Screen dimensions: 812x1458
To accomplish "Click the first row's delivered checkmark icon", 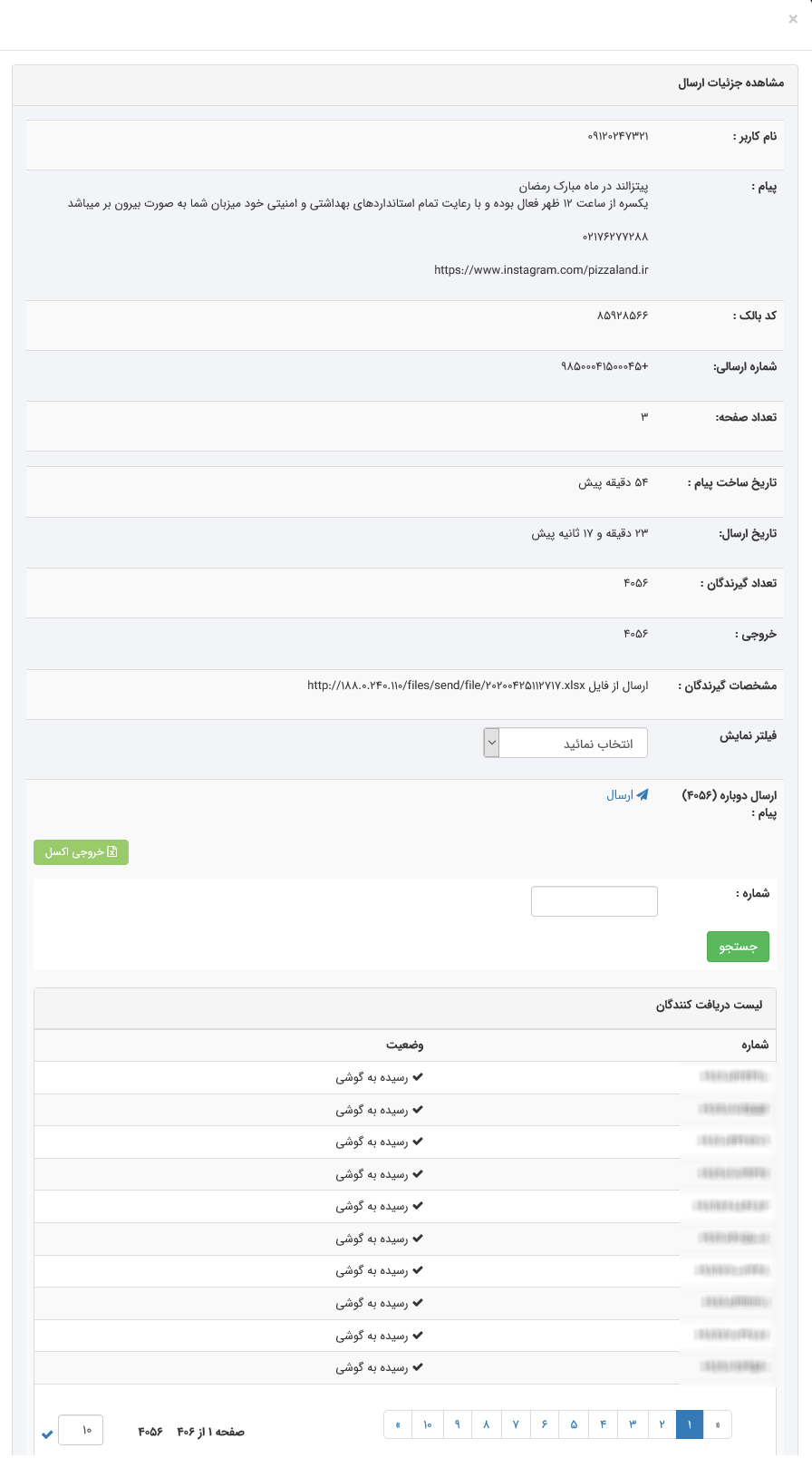I will [x=418, y=1077].
